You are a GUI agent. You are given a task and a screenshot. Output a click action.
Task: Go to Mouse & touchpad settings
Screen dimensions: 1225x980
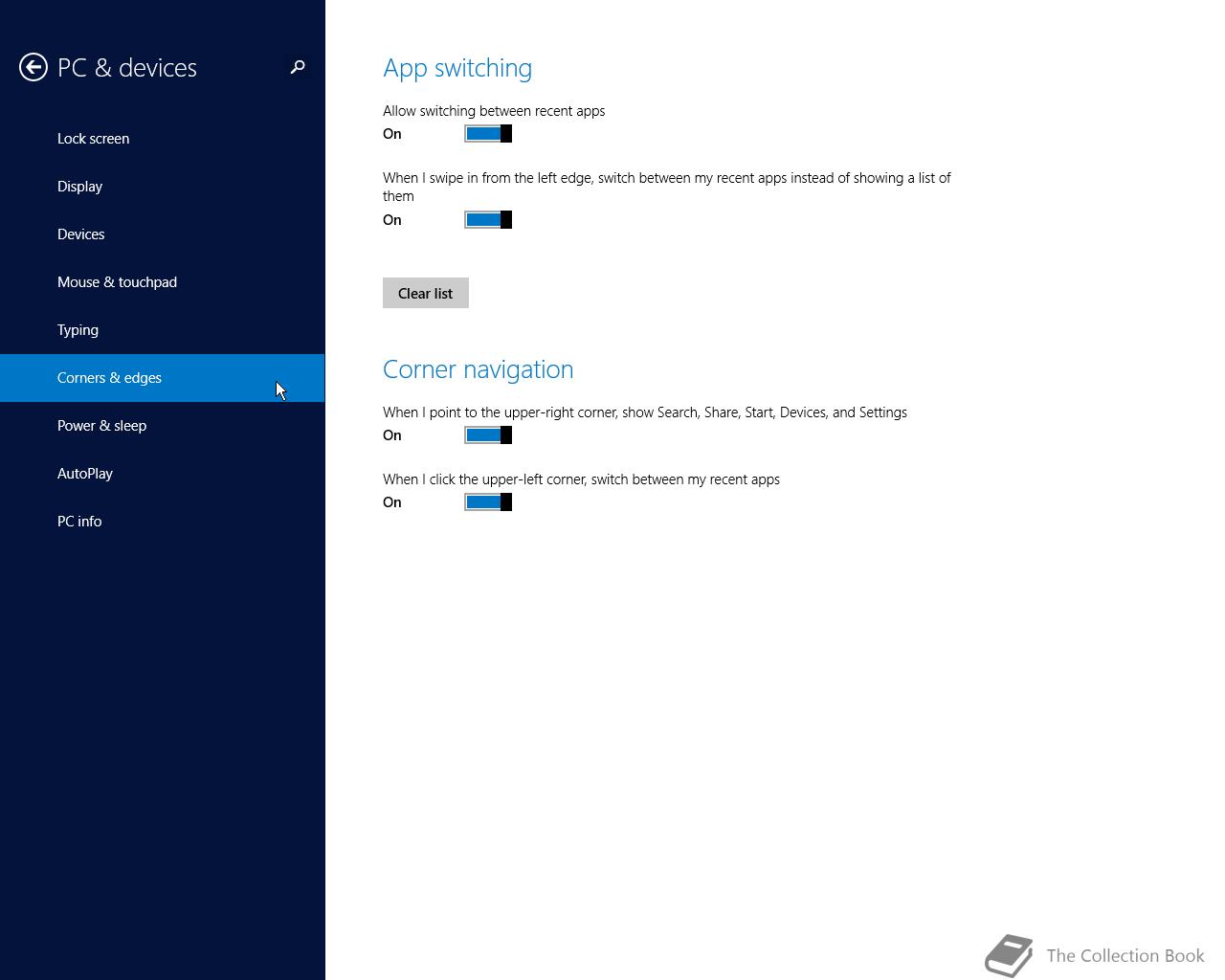(x=163, y=282)
